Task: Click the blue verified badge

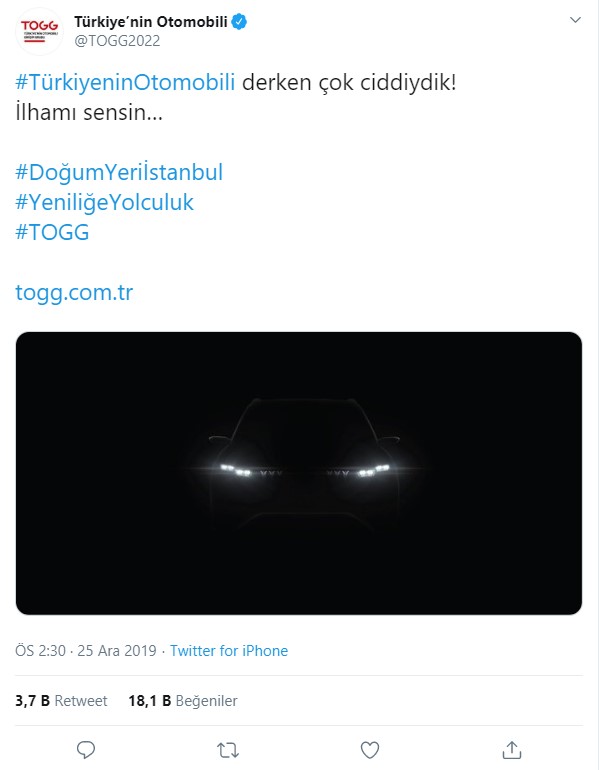Action: coord(239,22)
